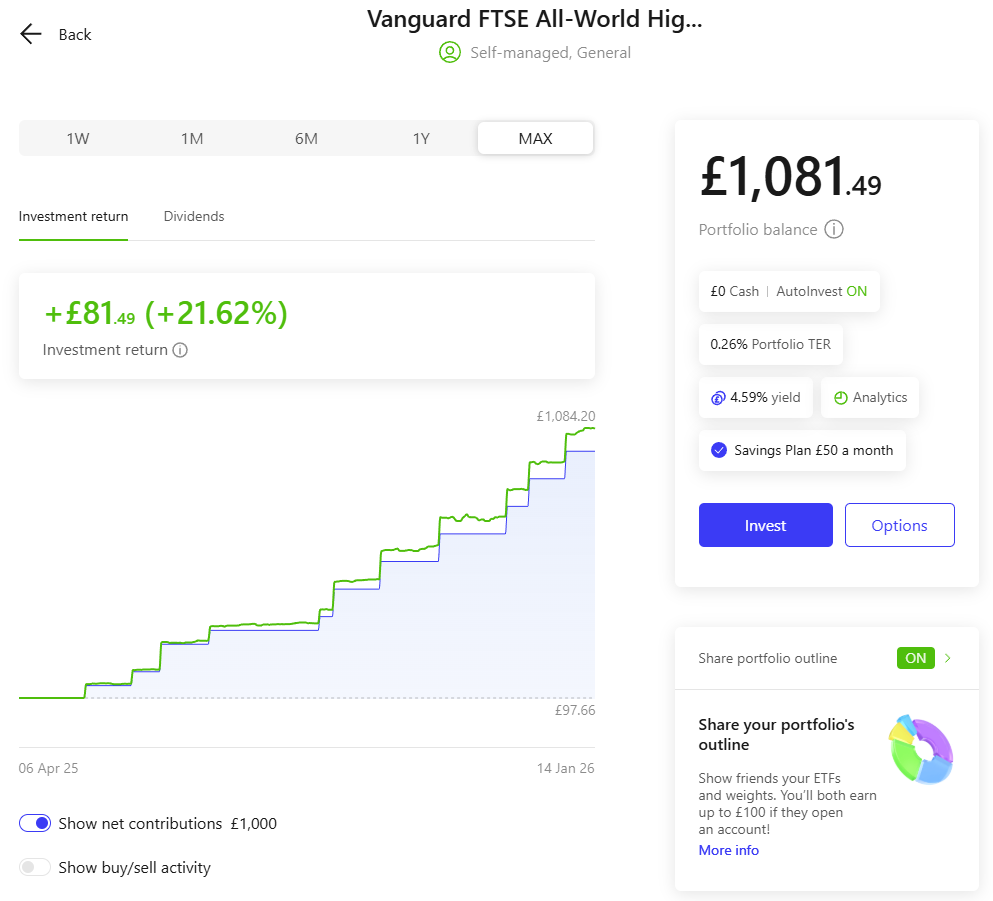Screen dimensions: 993x901
Task: Click the back arrow icon
Action: (30, 34)
